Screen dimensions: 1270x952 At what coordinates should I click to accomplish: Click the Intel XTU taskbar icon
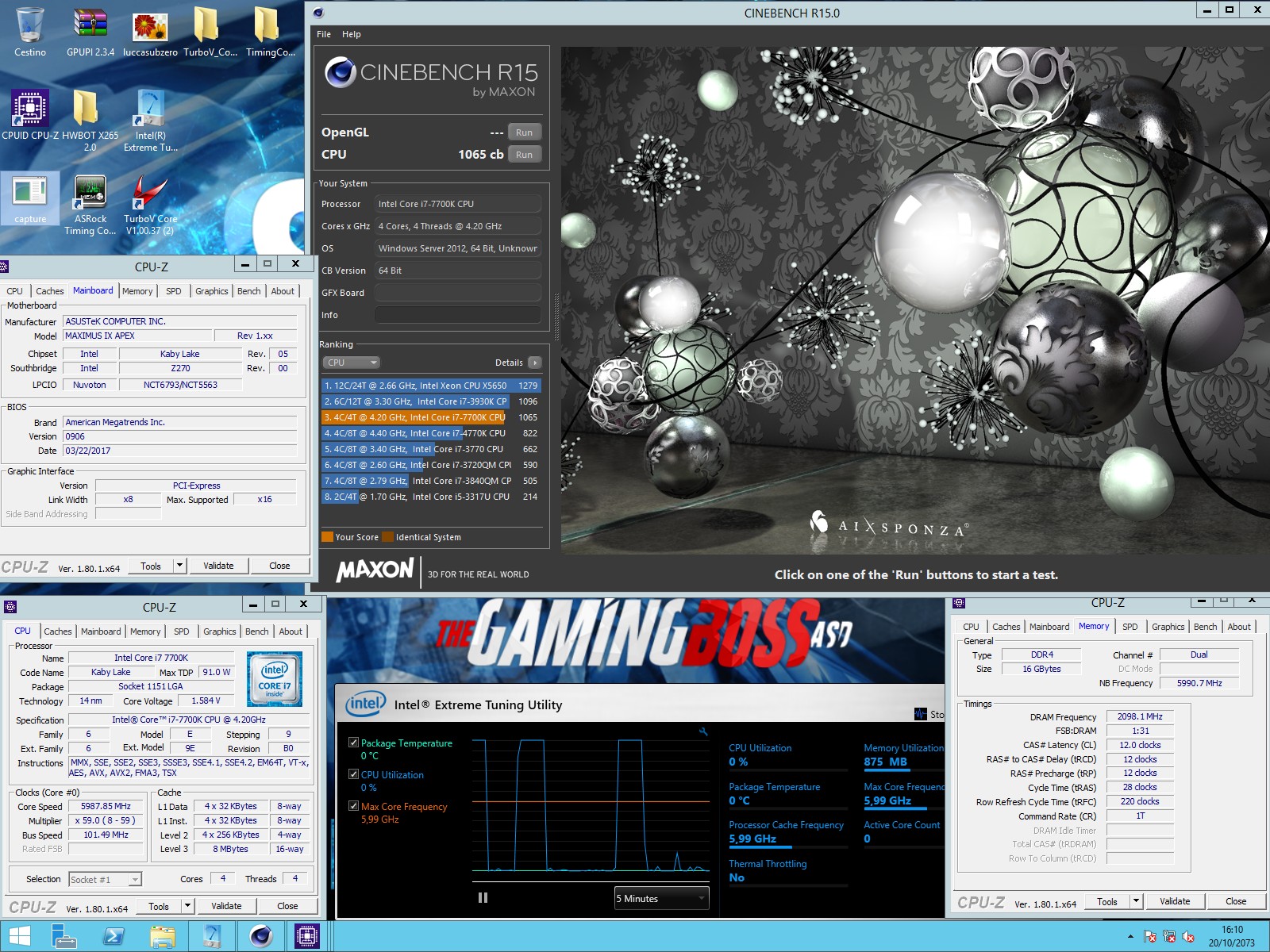click(211, 936)
